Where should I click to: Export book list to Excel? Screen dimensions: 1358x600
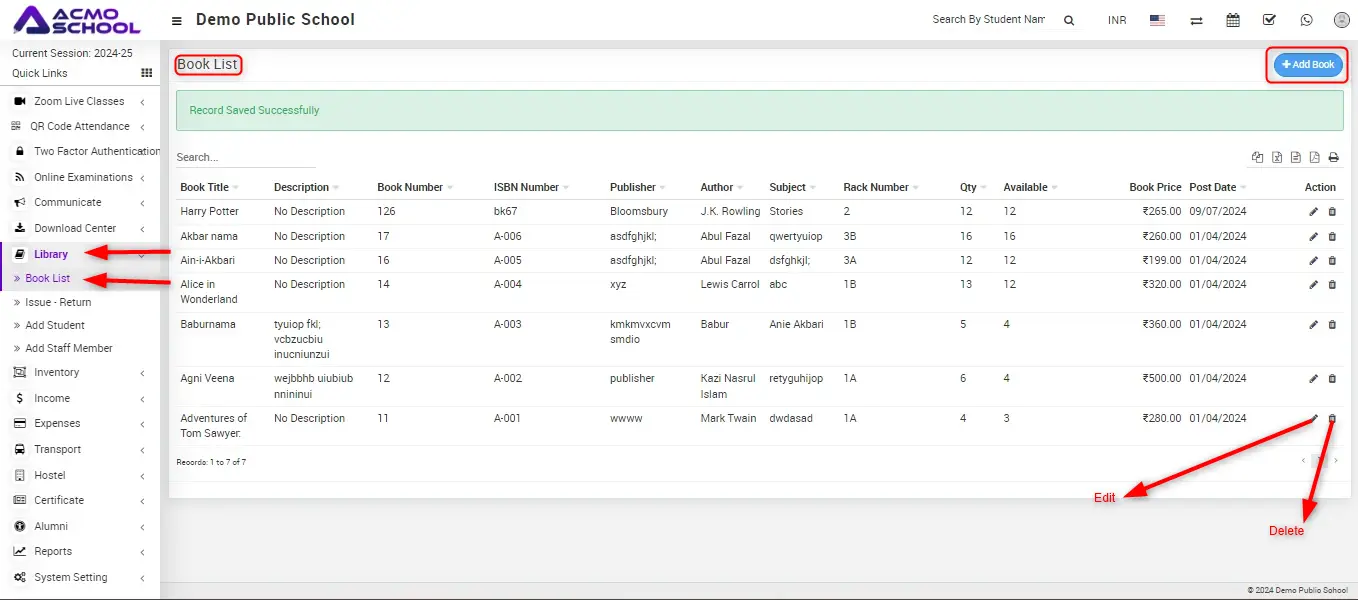[1277, 158]
